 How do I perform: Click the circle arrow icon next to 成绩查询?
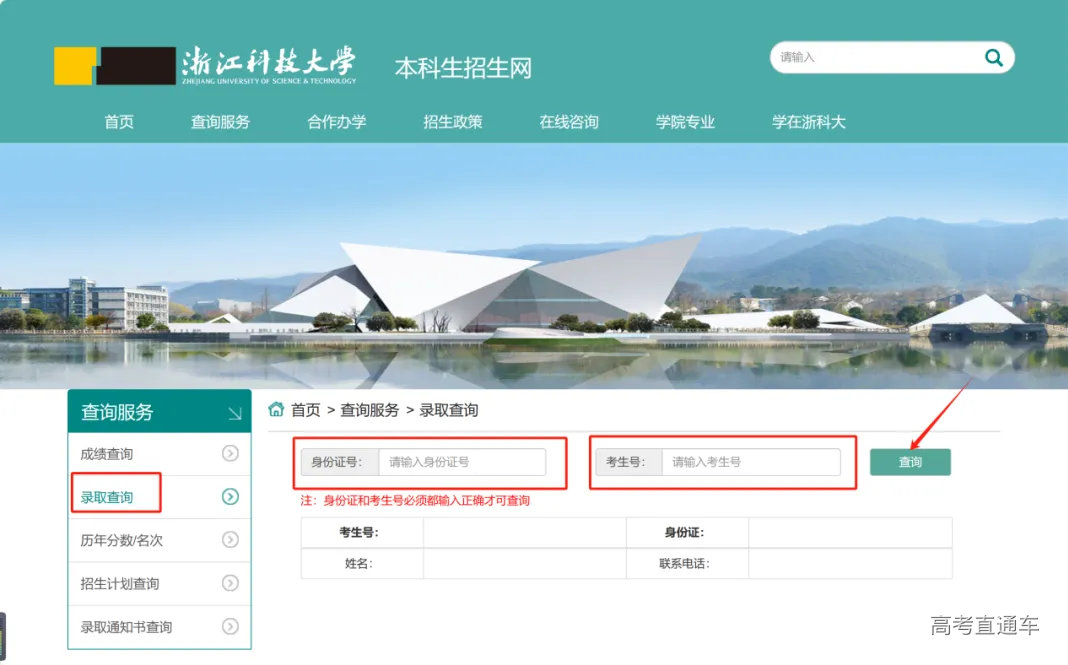231,453
